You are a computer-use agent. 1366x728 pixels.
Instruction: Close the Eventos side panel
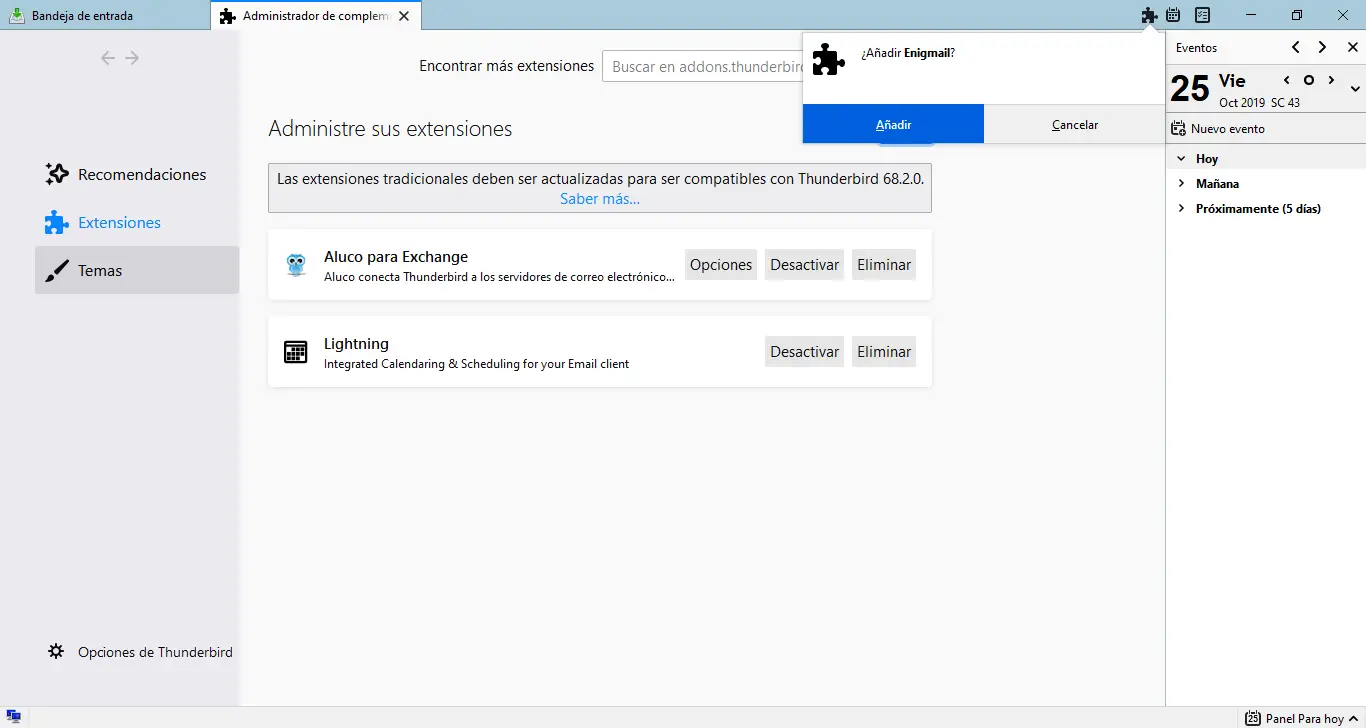(1351, 47)
